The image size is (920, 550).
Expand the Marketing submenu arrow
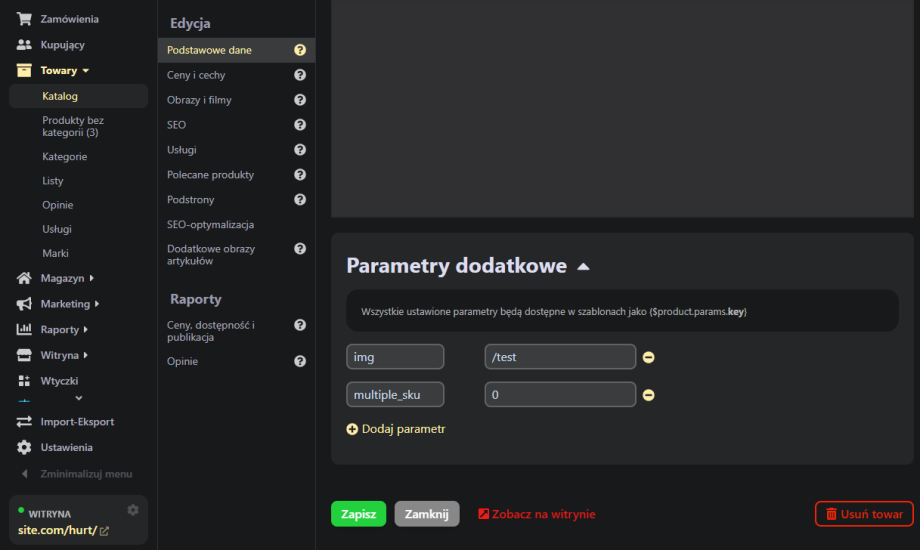click(x=97, y=304)
